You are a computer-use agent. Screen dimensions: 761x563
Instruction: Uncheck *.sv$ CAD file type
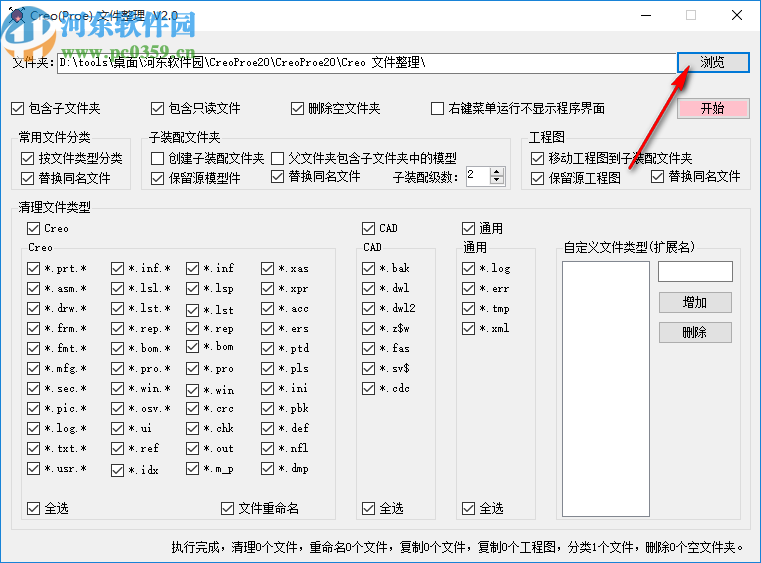(368, 368)
